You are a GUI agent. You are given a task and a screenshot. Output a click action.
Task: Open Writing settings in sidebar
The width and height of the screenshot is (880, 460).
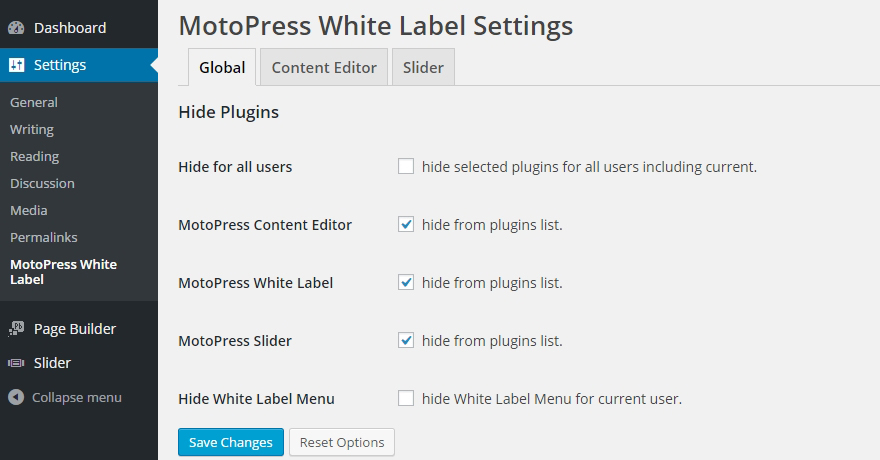point(32,129)
